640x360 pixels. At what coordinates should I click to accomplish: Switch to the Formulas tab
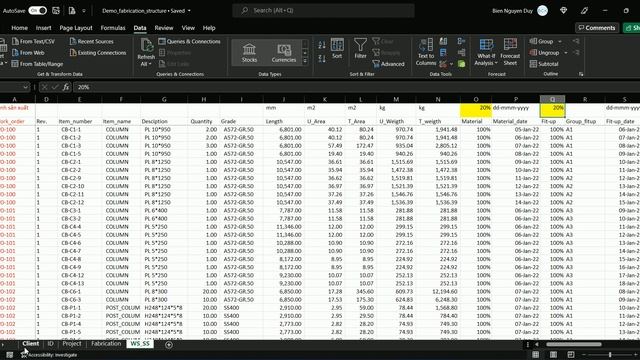(113, 28)
